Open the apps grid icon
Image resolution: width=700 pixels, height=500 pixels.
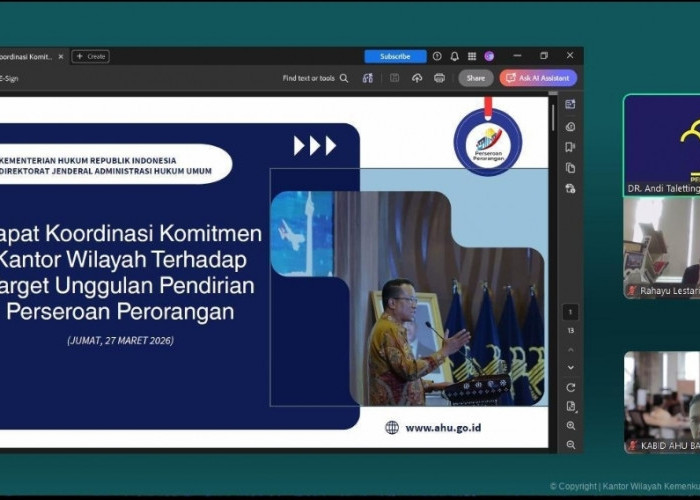[x=472, y=56]
